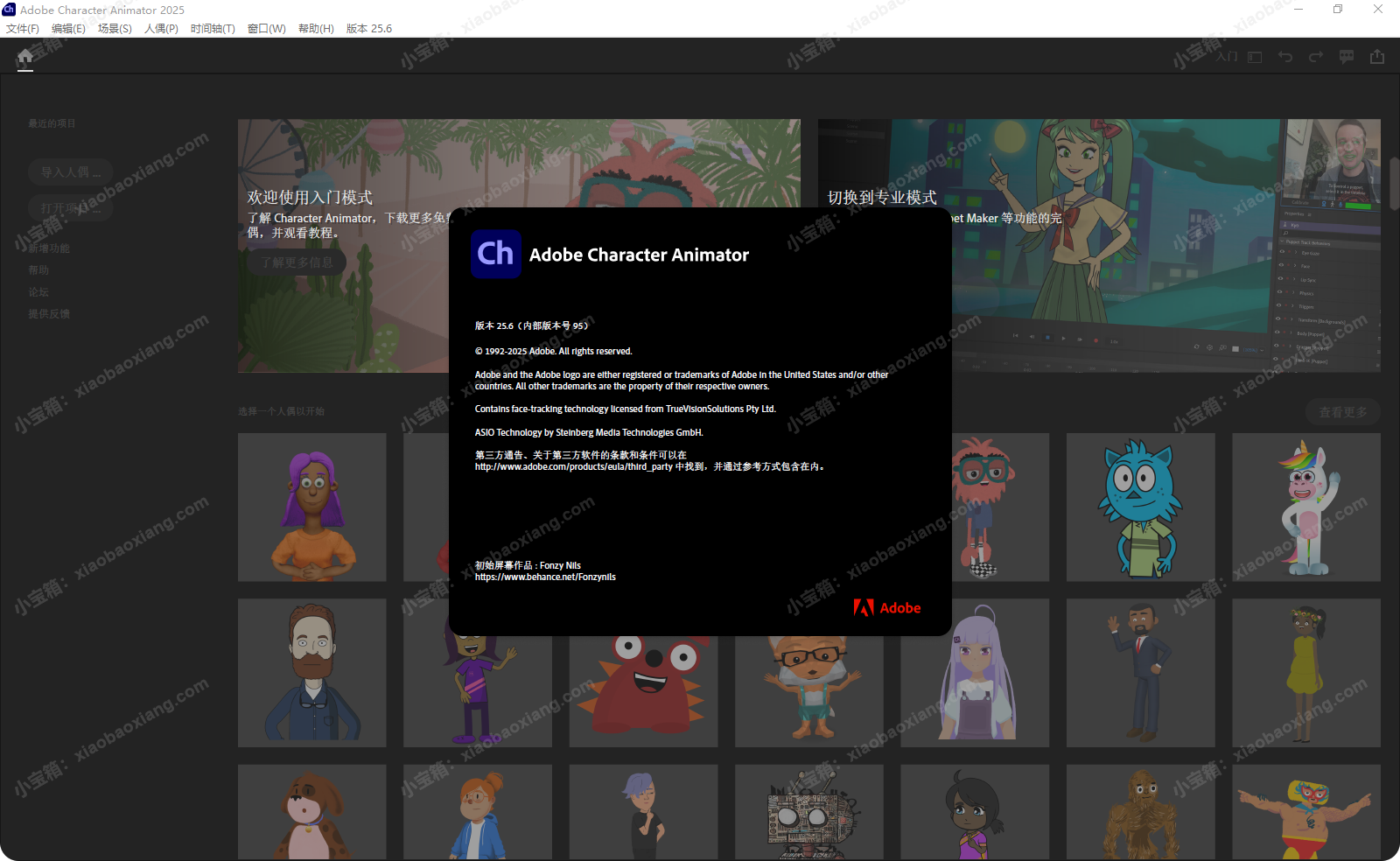The width and height of the screenshot is (1400, 861).
Task: Open the 提供反馈 link in the sidebar
Action: 49,314
